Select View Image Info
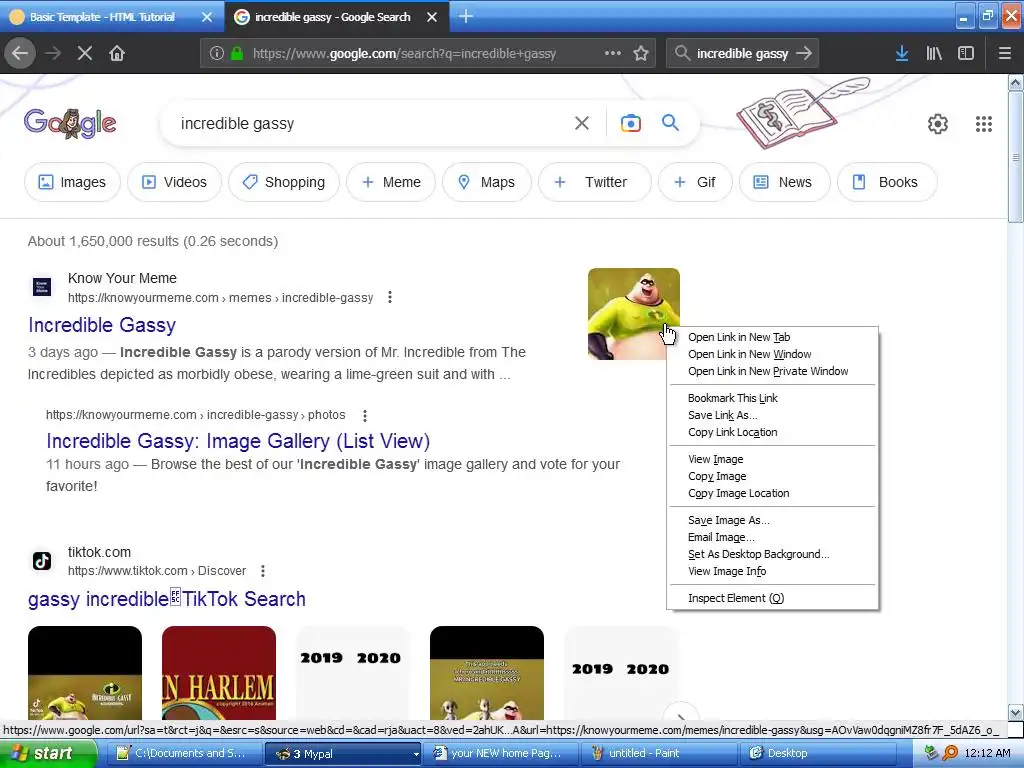This screenshot has height=768, width=1024. tap(772, 571)
